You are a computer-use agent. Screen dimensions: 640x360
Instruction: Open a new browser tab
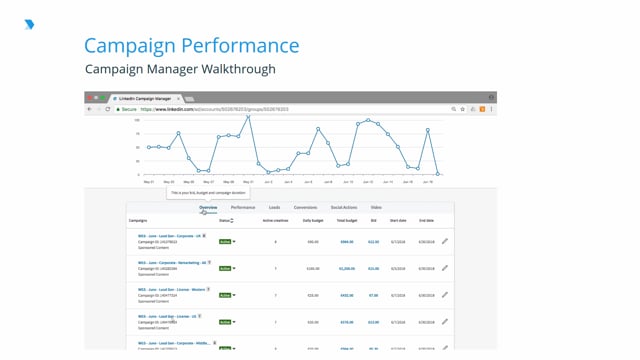point(189,99)
